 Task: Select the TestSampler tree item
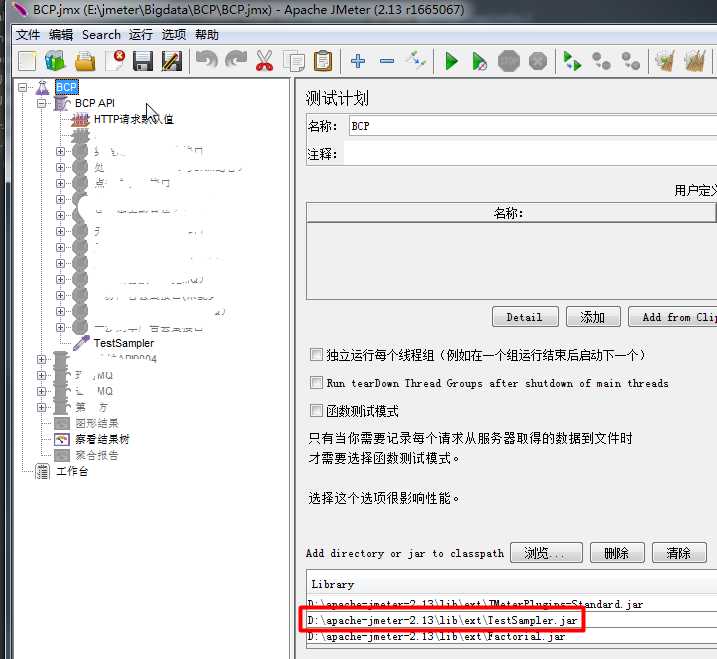pos(123,343)
